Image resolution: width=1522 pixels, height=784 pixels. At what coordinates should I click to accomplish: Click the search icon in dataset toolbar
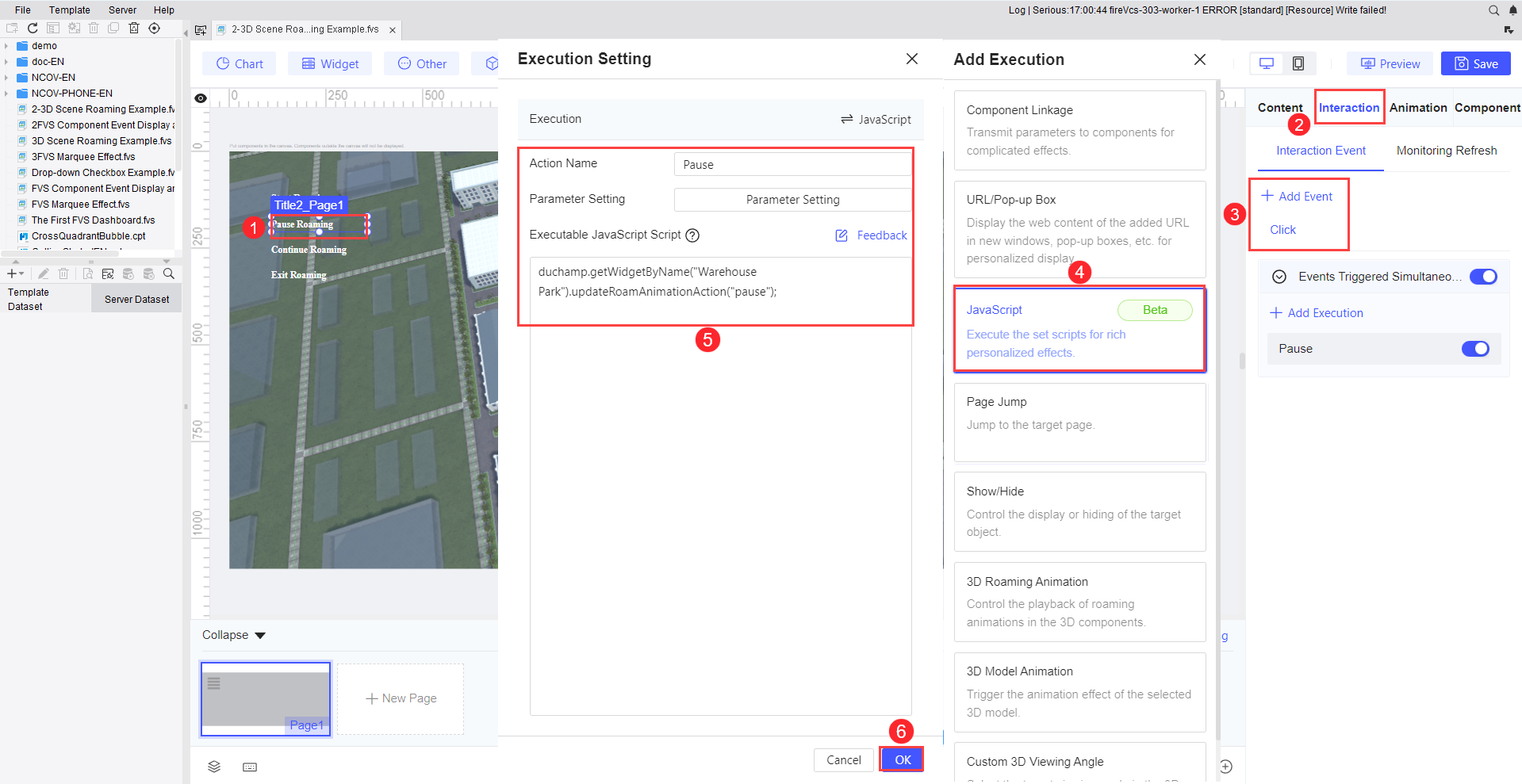[169, 273]
